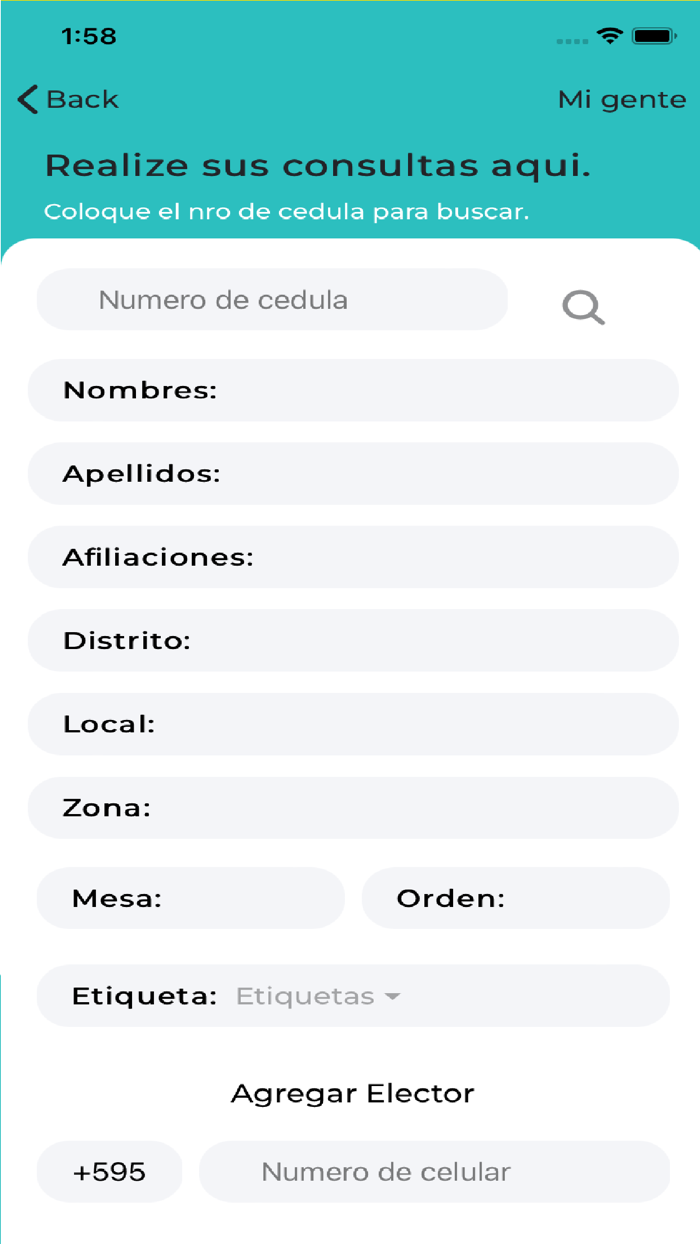Tap the Etiquetas dropdown arrow
Image resolution: width=700 pixels, height=1244 pixels.
pos(393,997)
